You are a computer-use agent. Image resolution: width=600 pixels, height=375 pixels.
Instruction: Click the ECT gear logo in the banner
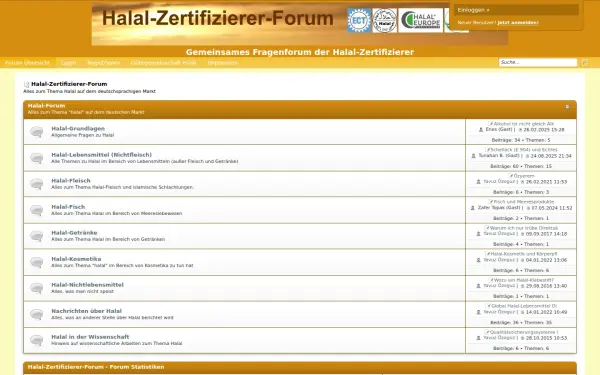pyautogui.click(x=359, y=20)
